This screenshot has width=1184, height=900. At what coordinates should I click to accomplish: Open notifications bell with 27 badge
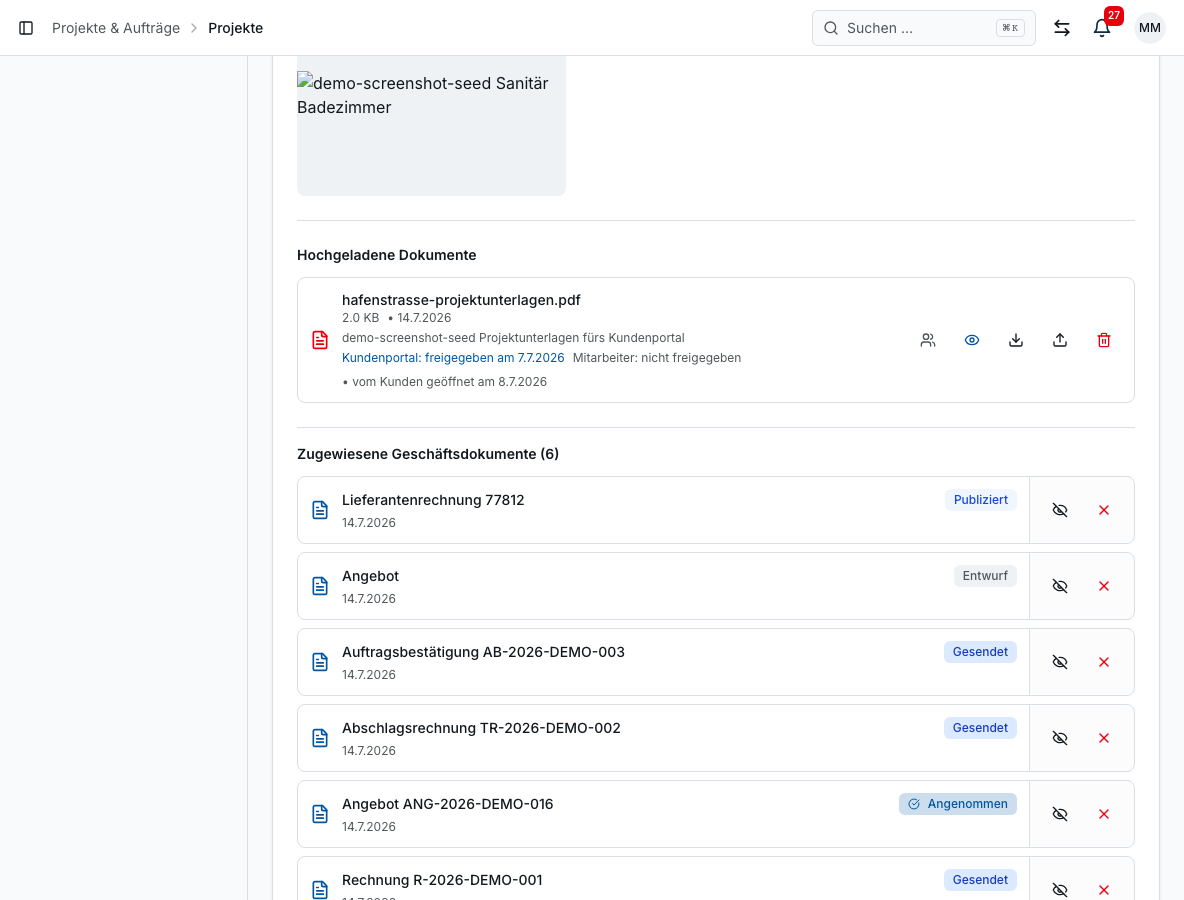point(1102,28)
